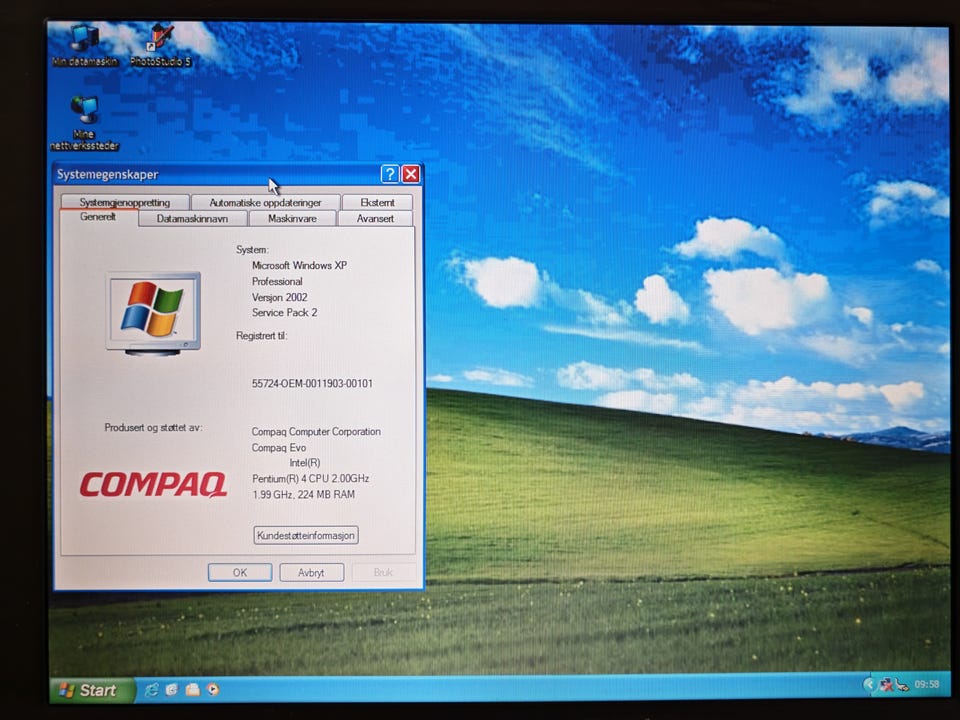Switch to the Eksternt tab
This screenshot has height=720, width=960.
pos(377,202)
